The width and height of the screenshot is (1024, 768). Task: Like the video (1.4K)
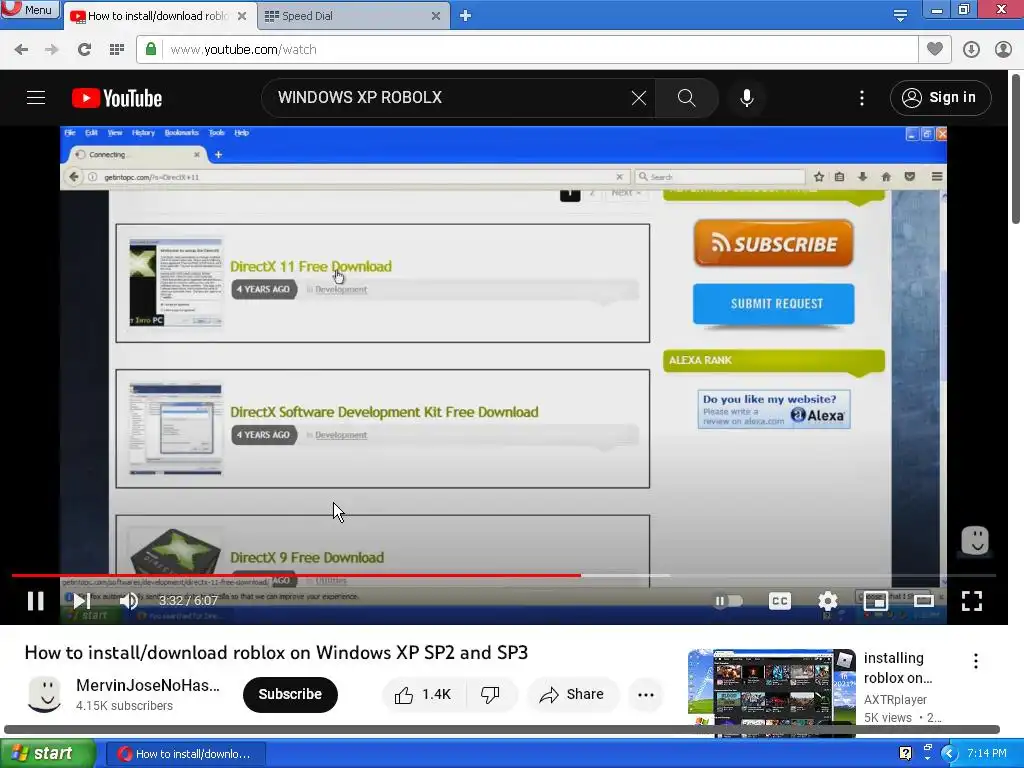[x=424, y=694]
